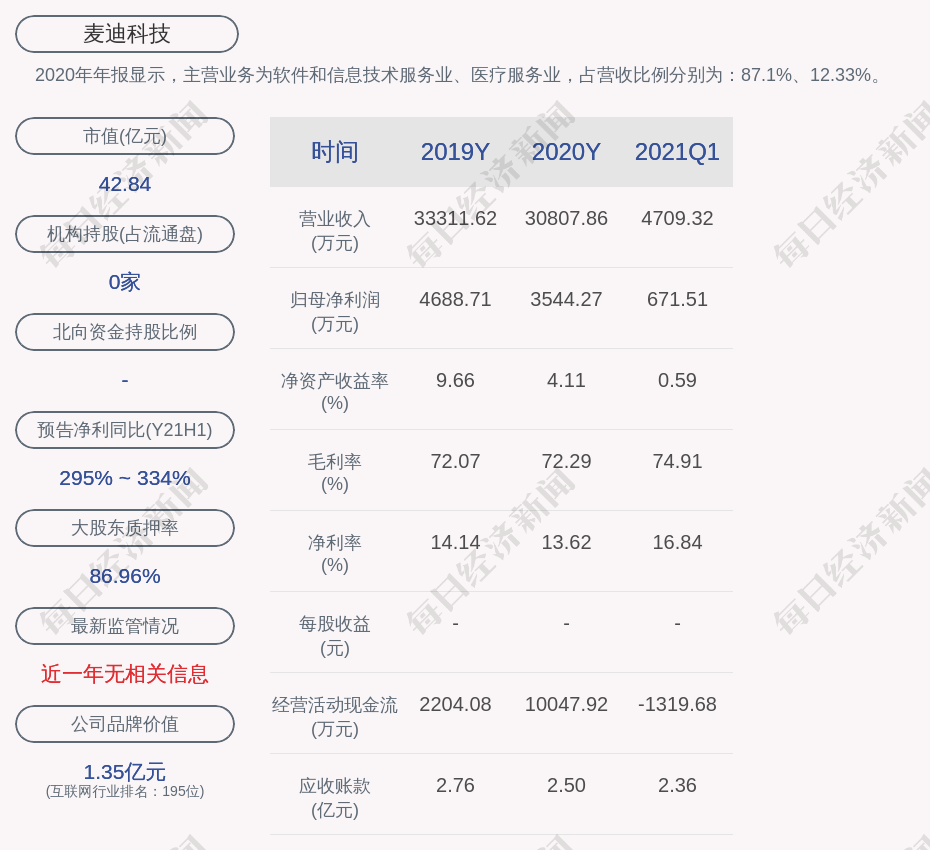Click the 1.35亿元 brand value figure

pos(125,772)
